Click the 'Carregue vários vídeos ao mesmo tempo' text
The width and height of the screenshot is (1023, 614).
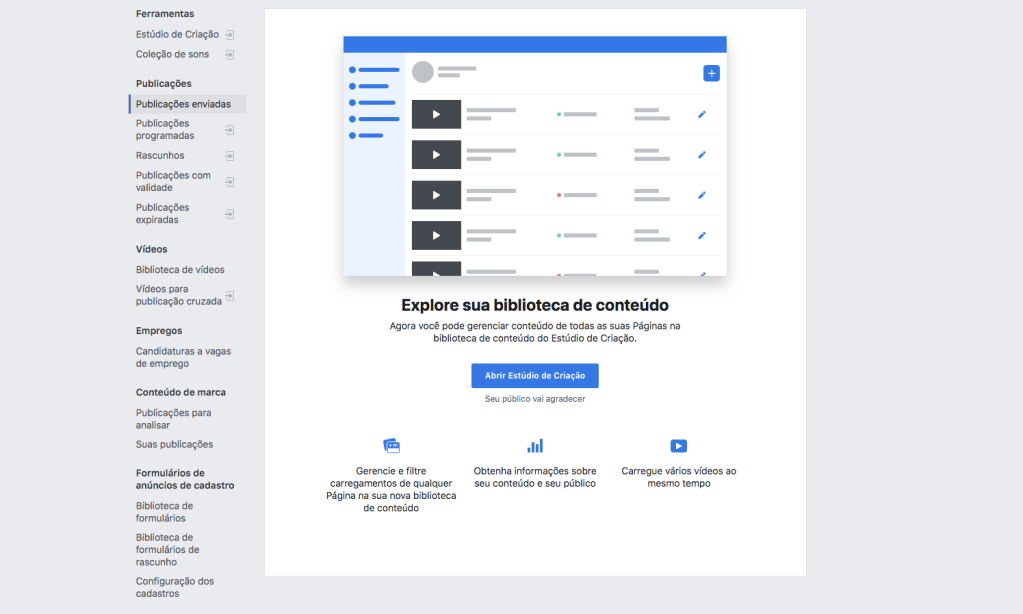pyautogui.click(x=679, y=477)
